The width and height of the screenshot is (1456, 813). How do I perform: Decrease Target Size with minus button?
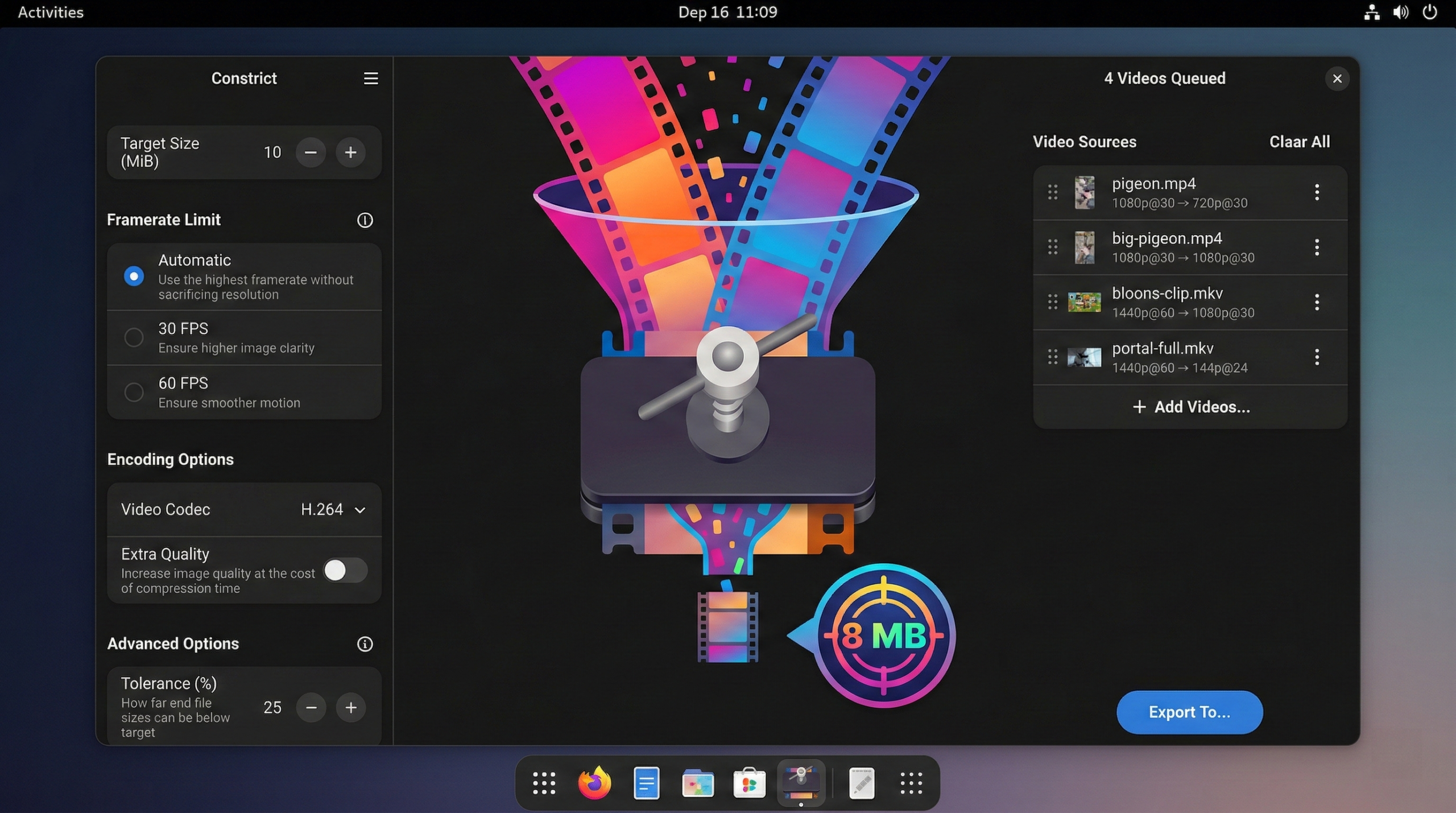[311, 152]
